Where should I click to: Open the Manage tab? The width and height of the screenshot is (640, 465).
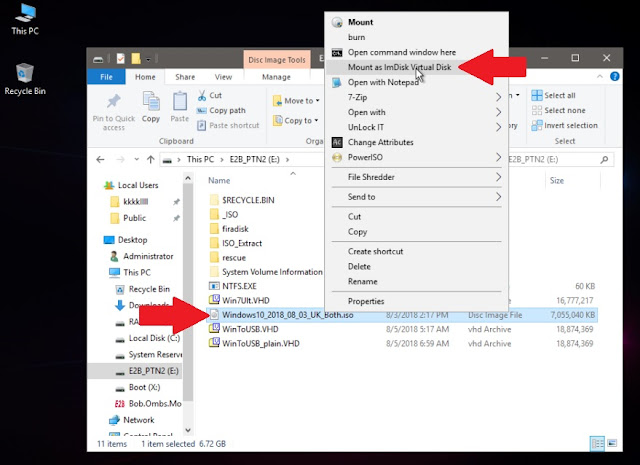pos(276,77)
